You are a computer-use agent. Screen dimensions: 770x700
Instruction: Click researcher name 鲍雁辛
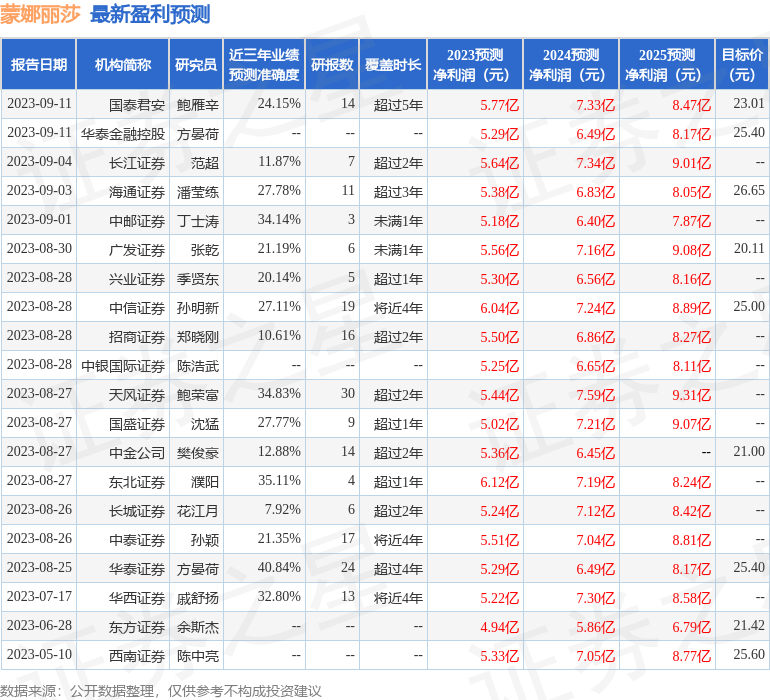(x=198, y=105)
